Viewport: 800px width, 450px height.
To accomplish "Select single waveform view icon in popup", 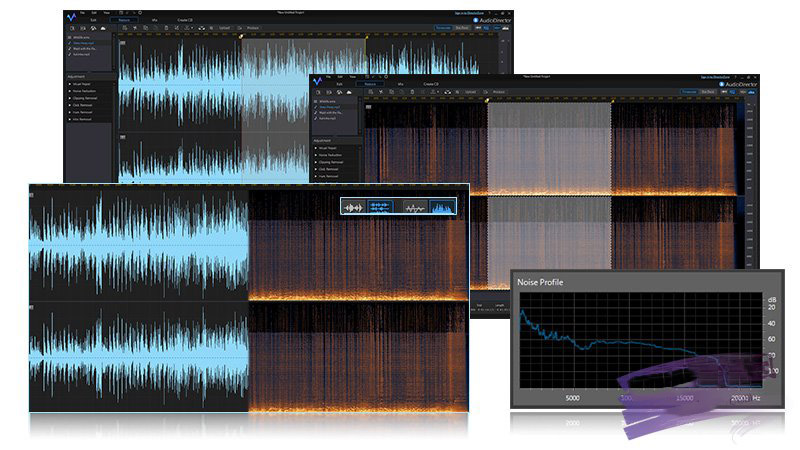I will click(353, 207).
